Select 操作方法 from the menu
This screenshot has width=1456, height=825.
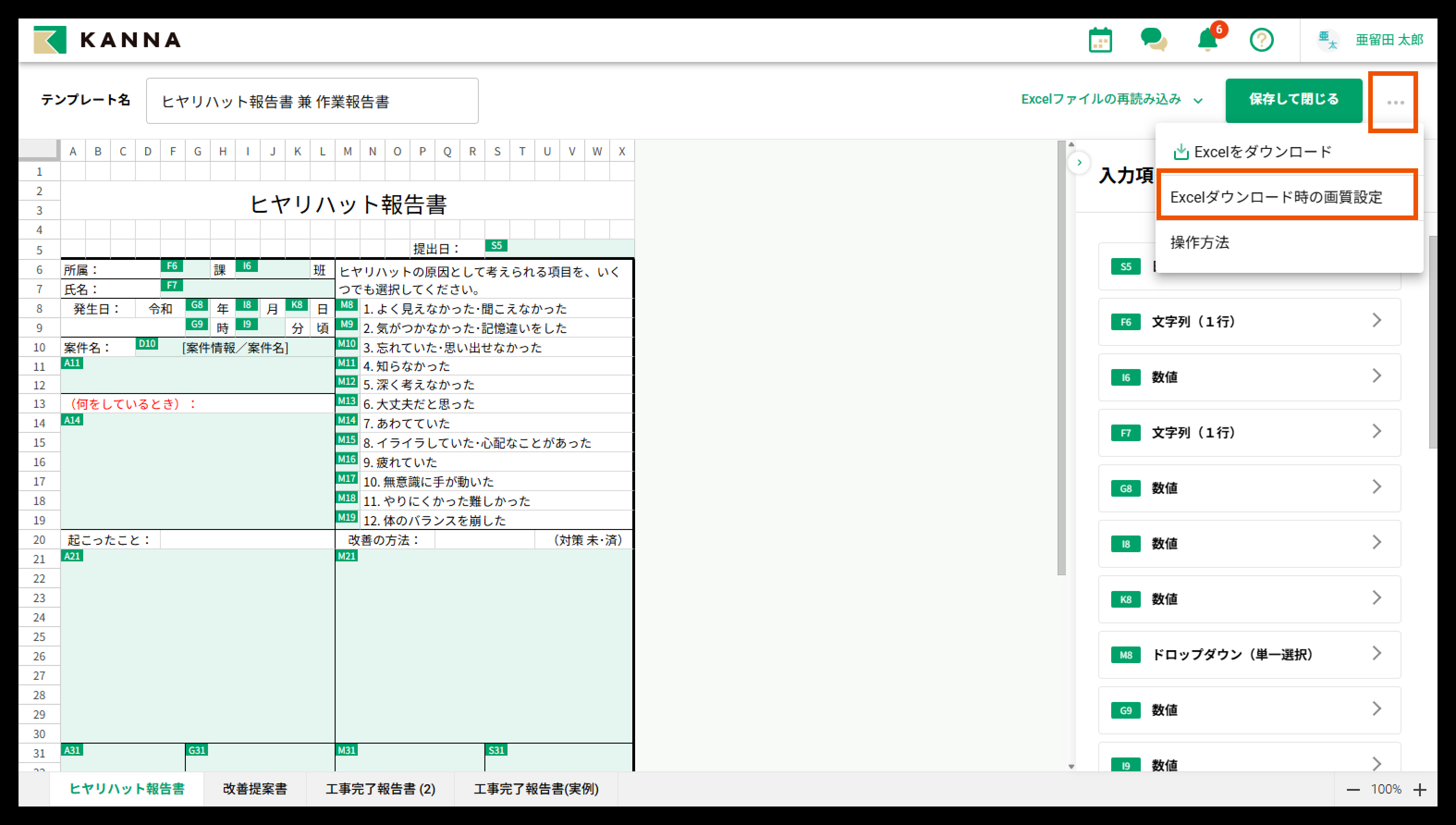[x=1199, y=242]
